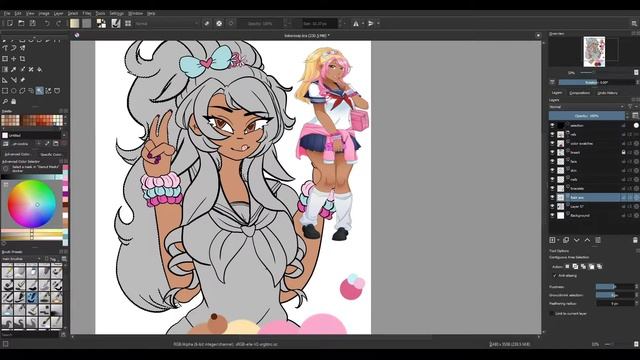Toggle preserve alpha in toolbar
This screenshot has height=360, width=640.
click(x=219, y=24)
